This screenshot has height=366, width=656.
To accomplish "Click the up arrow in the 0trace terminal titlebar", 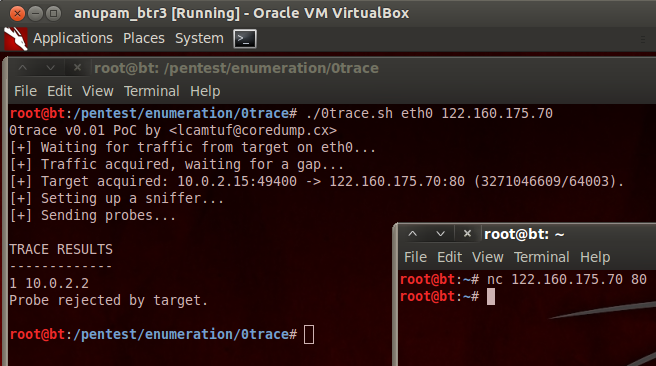I will [23, 68].
